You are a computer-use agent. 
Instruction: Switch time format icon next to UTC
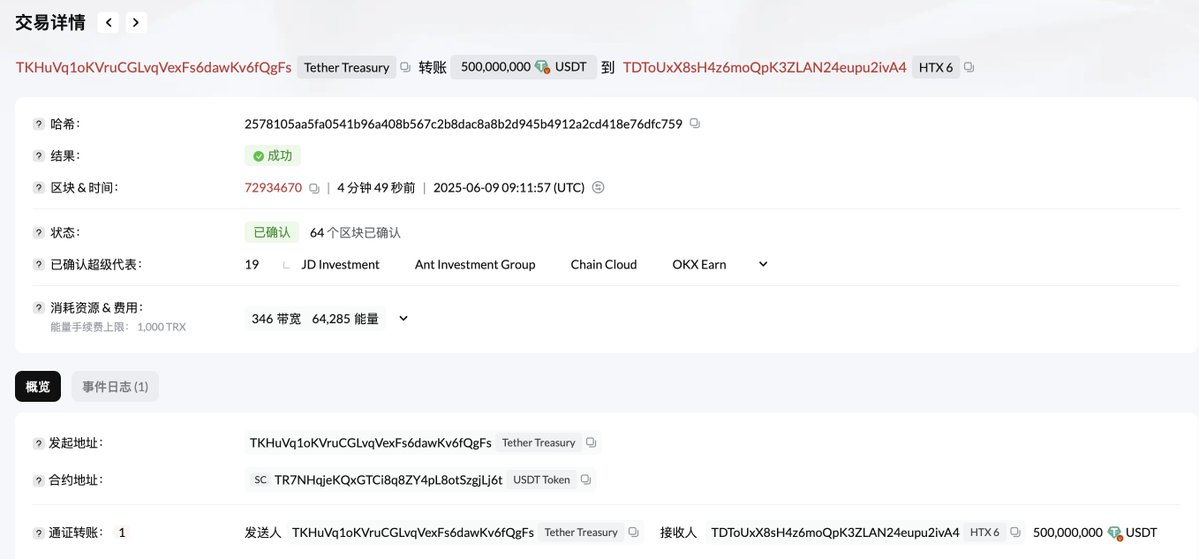[x=599, y=187]
